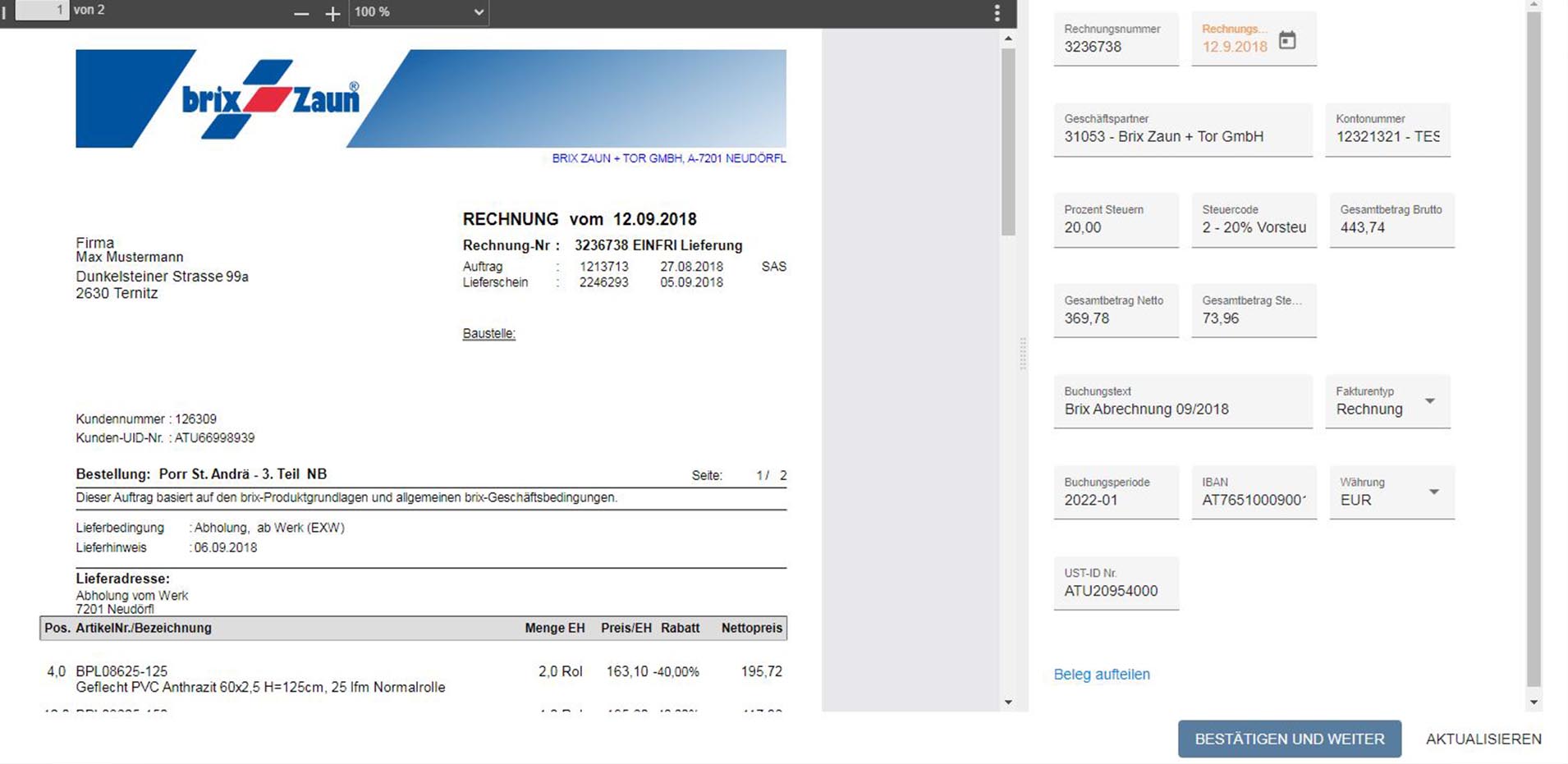Click net price '195,72' in table
The height and width of the screenshot is (764, 1568).
[762, 671]
